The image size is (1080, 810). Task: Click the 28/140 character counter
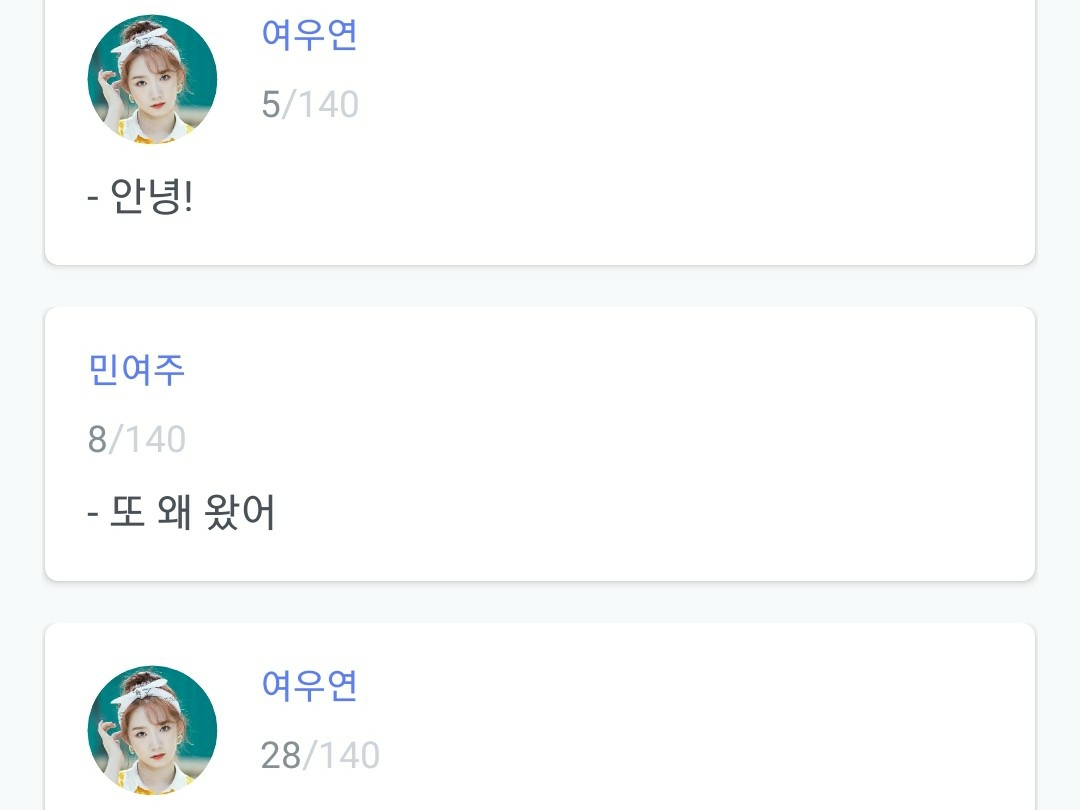pyautogui.click(x=320, y=756)
